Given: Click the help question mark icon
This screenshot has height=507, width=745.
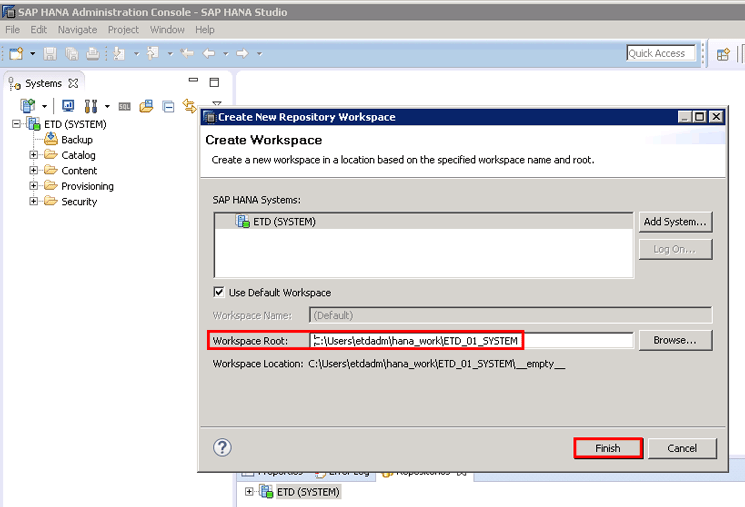Looking at the screenshot, I should coord(223,447).
